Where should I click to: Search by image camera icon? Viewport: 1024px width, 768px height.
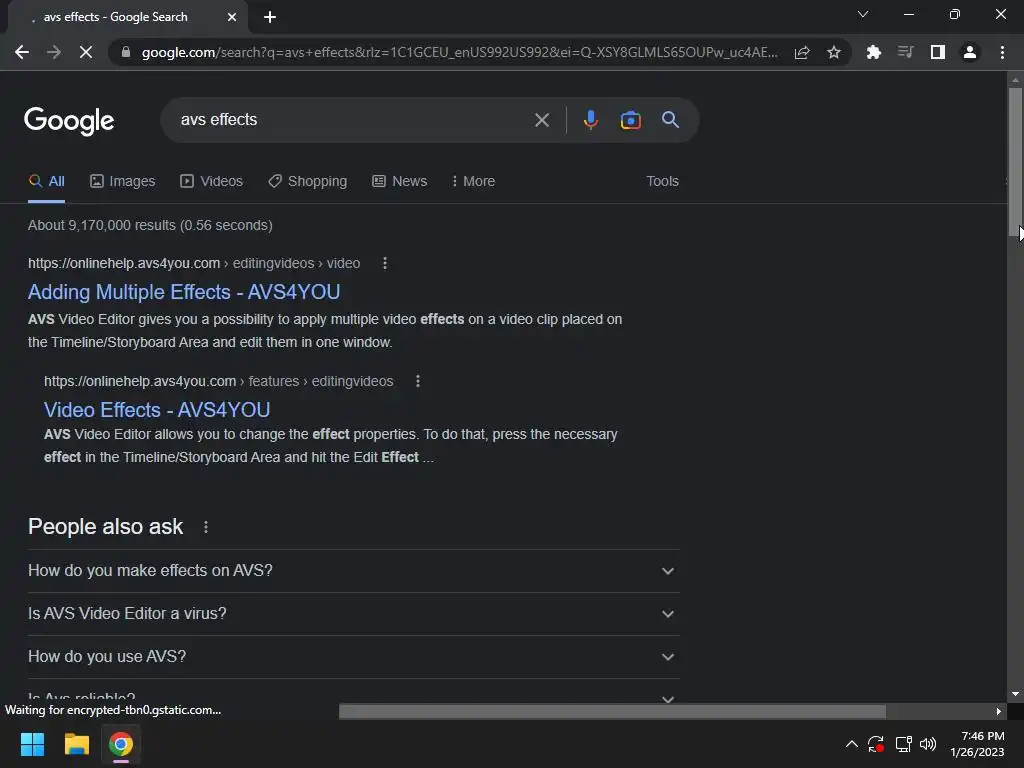click(630, 120)
